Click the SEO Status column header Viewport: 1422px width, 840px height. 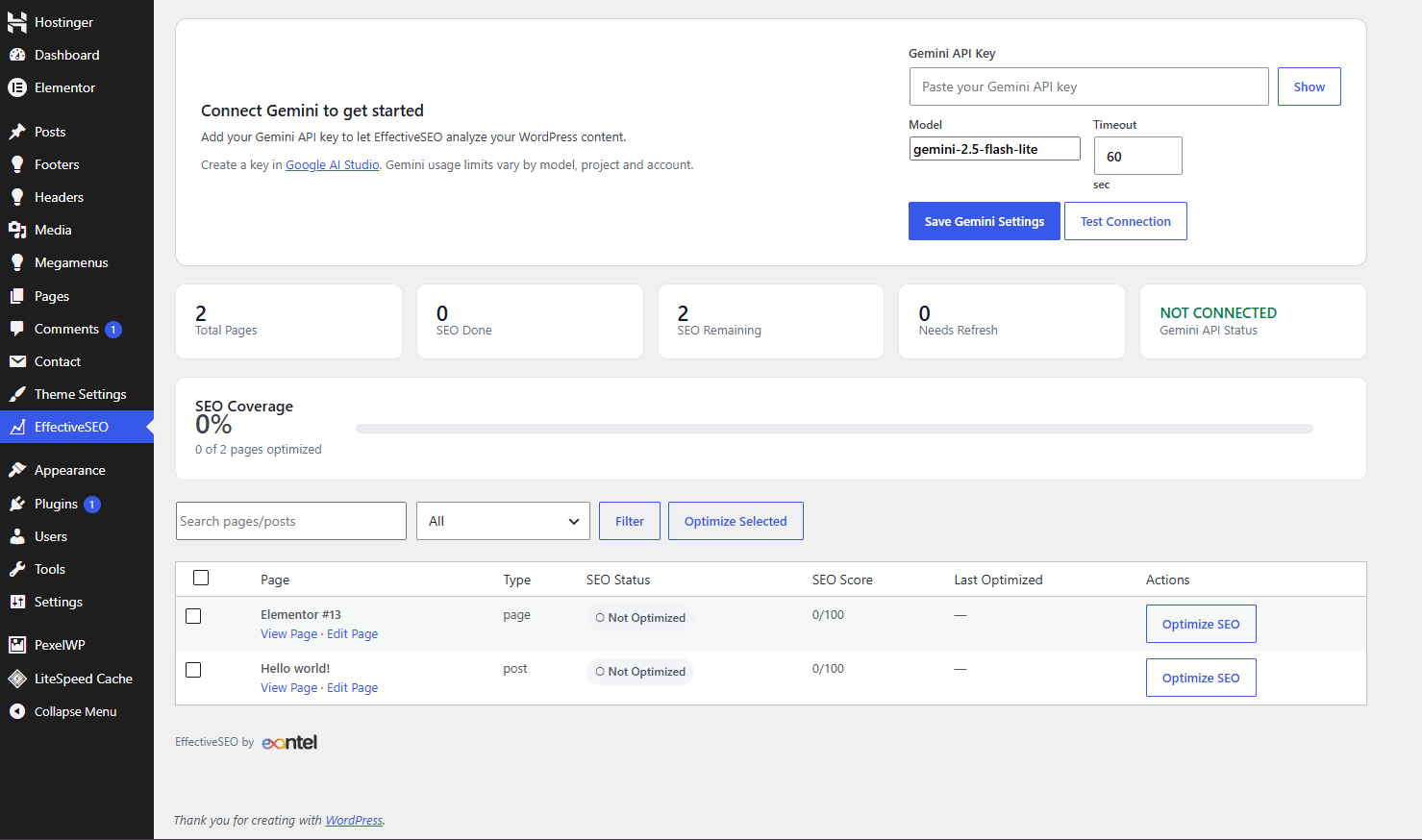[x=618, y=580]
